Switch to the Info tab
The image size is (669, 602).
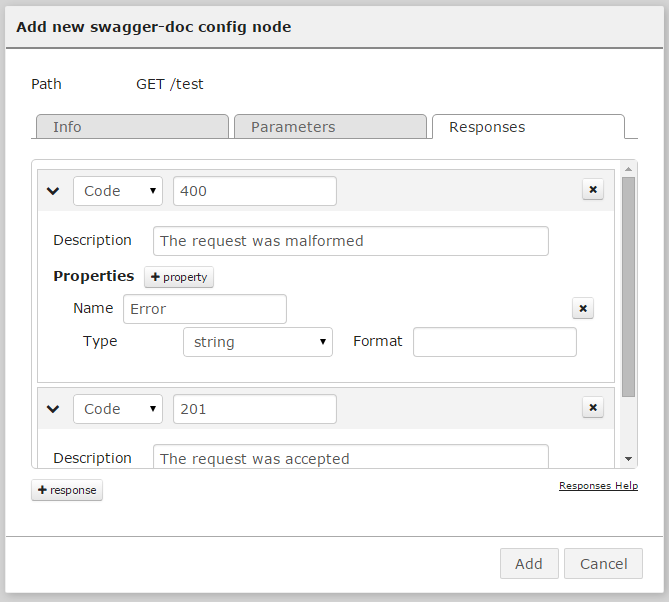132,127
